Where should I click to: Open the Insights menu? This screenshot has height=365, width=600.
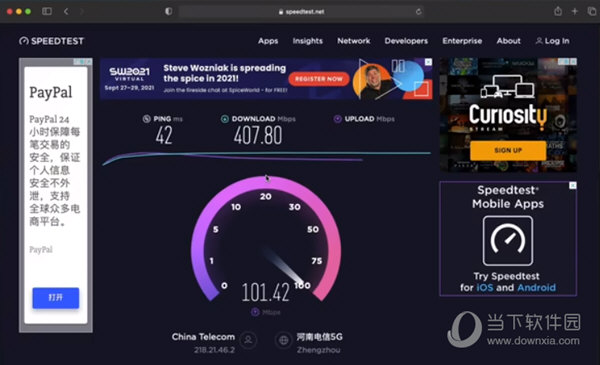(x=308, y=41)
